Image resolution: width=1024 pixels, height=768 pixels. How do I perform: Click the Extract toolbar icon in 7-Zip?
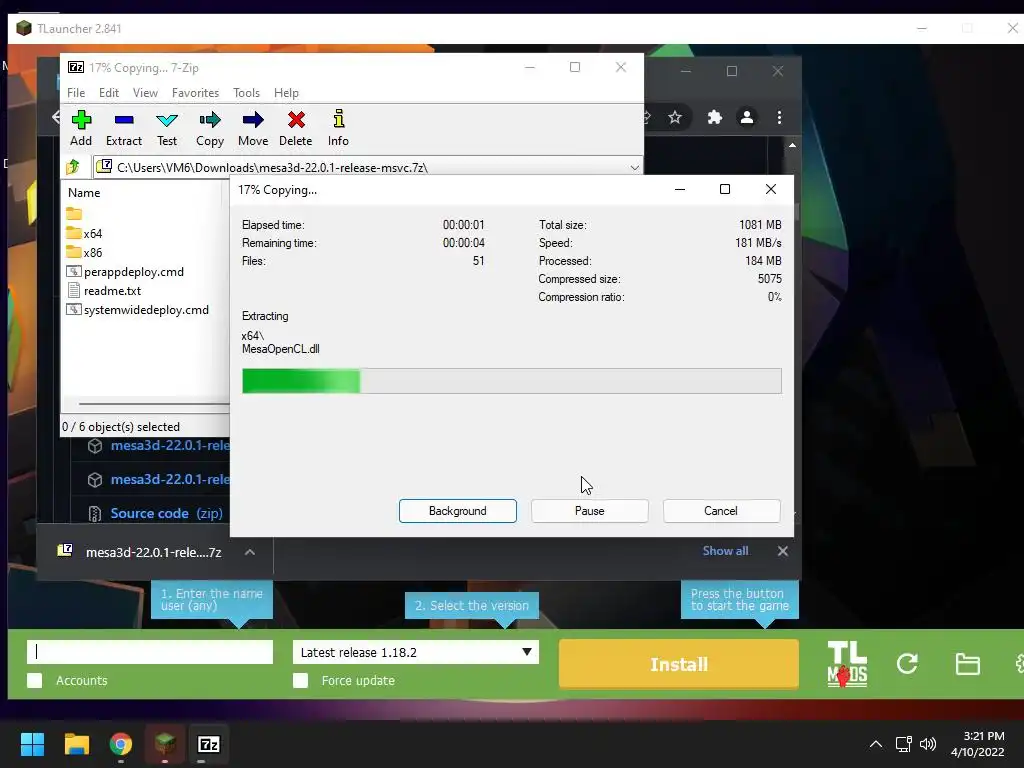123,128
